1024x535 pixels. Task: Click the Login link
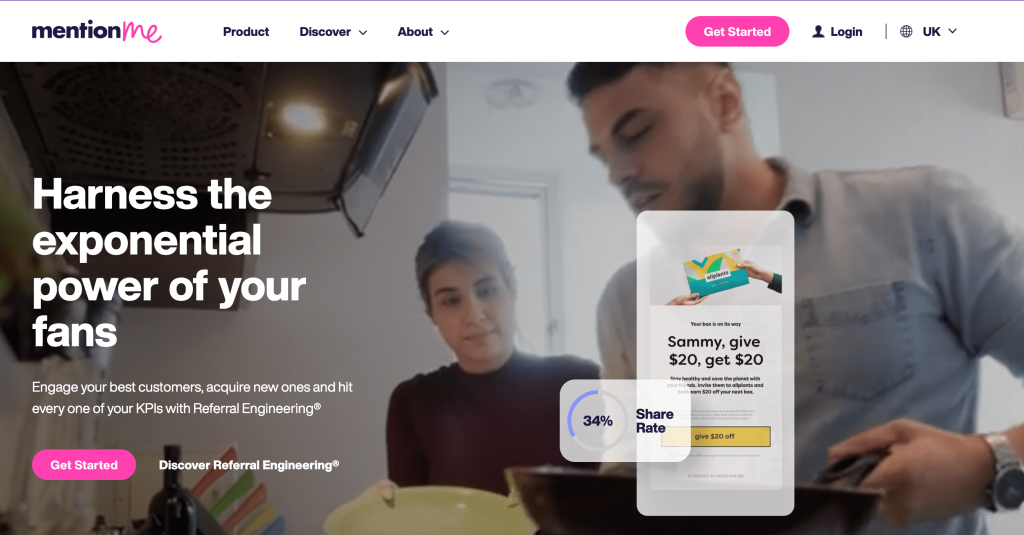tap(846, 31)
